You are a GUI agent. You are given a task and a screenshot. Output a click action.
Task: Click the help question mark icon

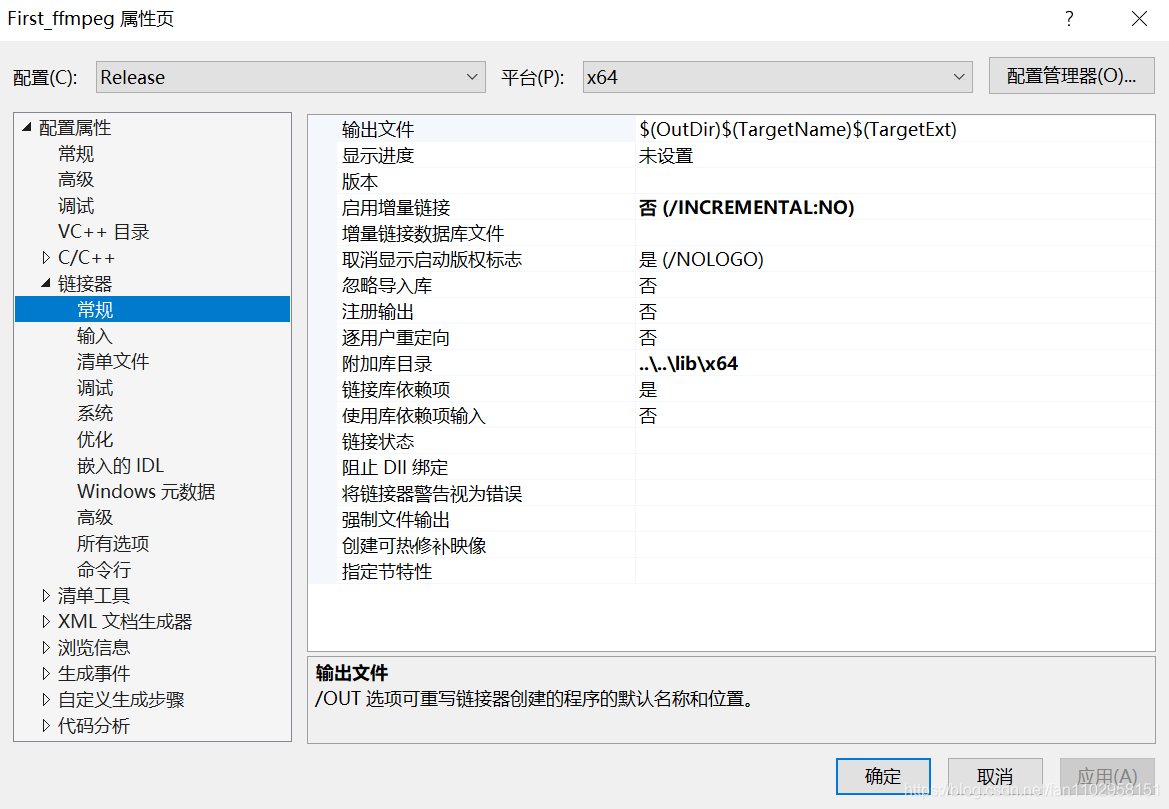click(1068, 18)
